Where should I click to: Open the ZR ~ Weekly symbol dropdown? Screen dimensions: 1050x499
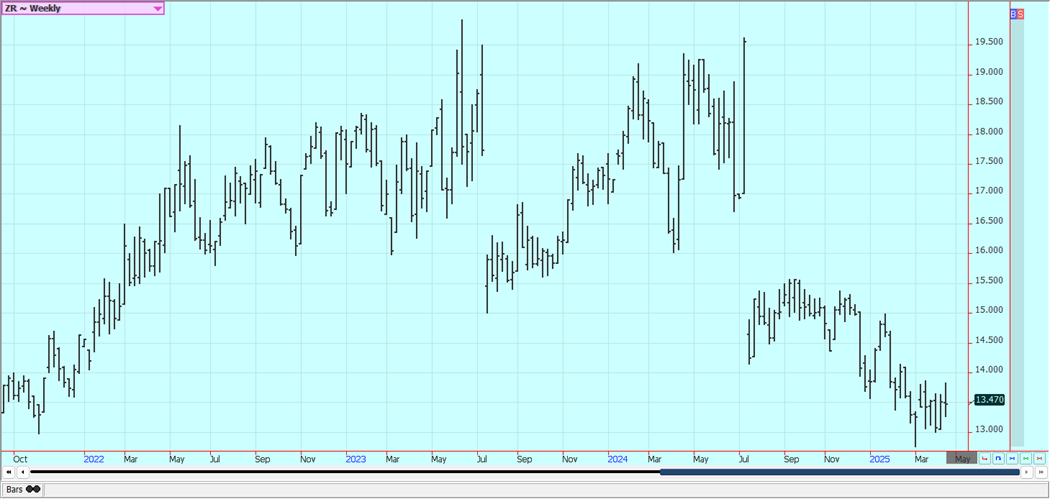point(82,8)
